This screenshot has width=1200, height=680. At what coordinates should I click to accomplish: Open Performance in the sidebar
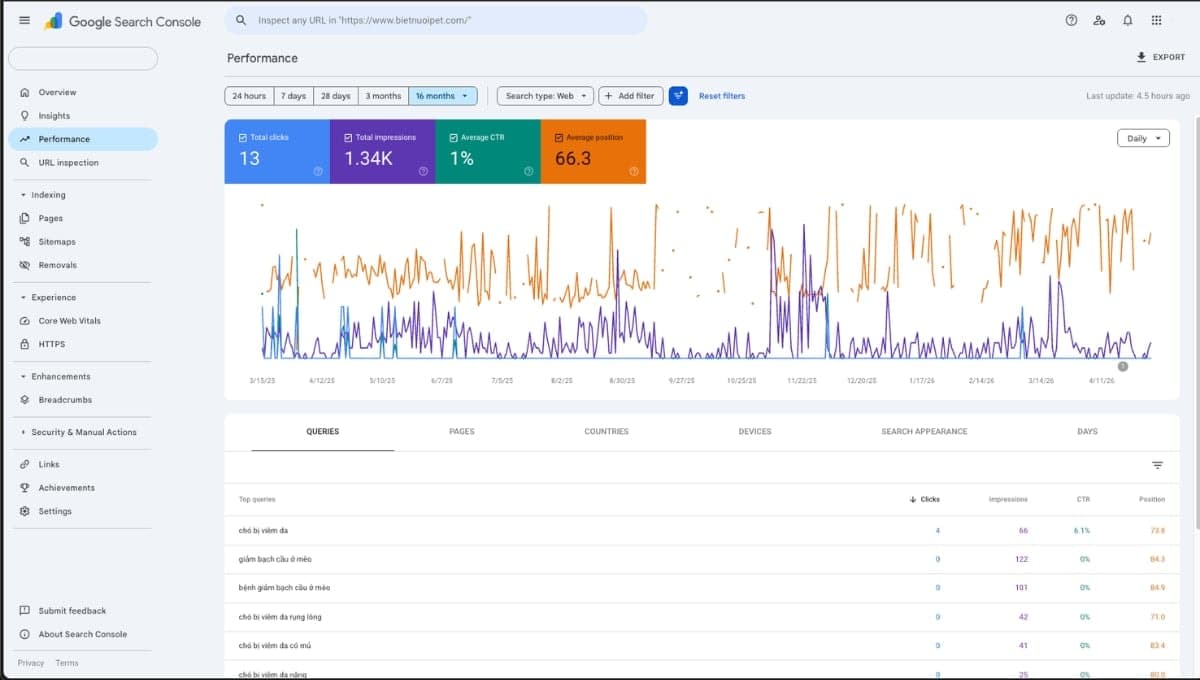[83, 139]
